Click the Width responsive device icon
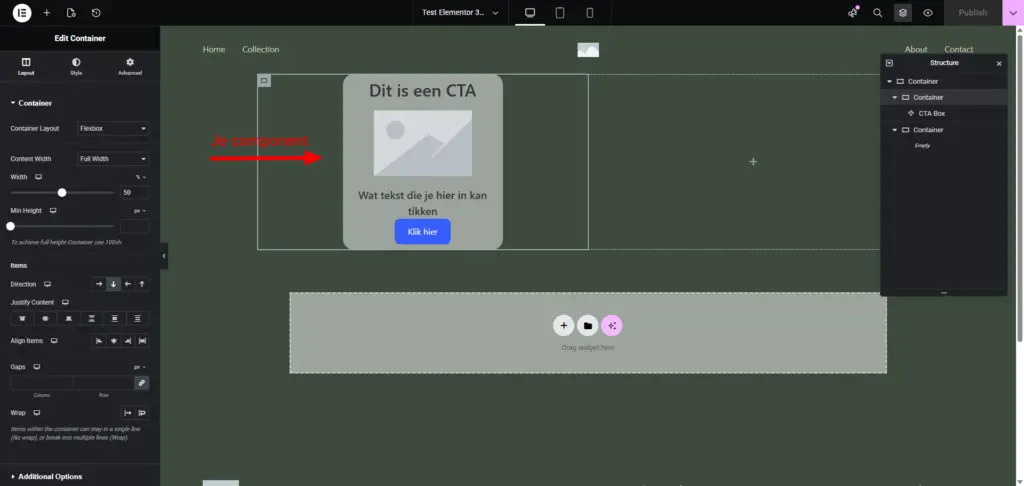 point(39,177)
